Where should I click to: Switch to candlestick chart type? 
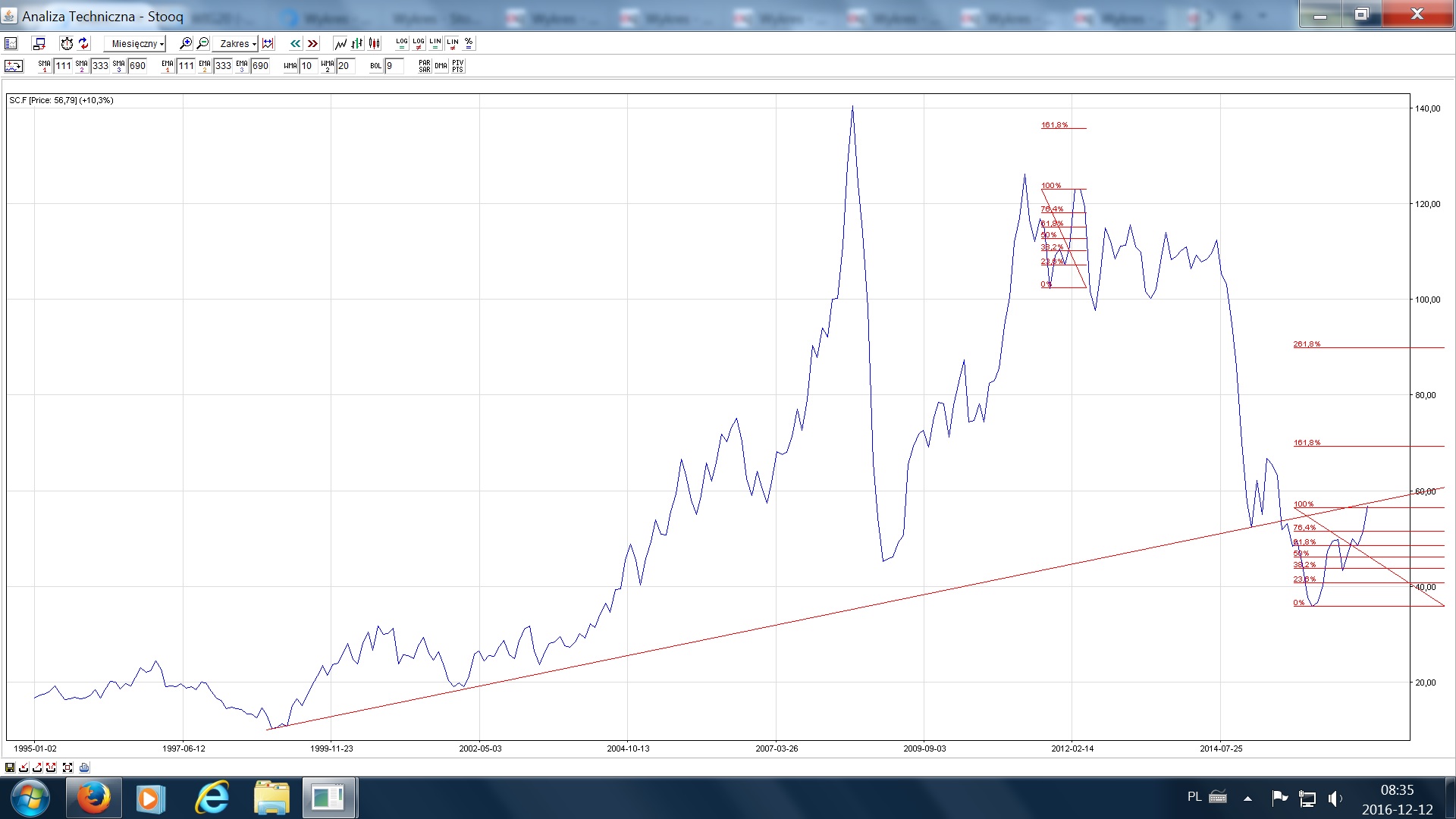pyautogui.click(x=374, y=44)
